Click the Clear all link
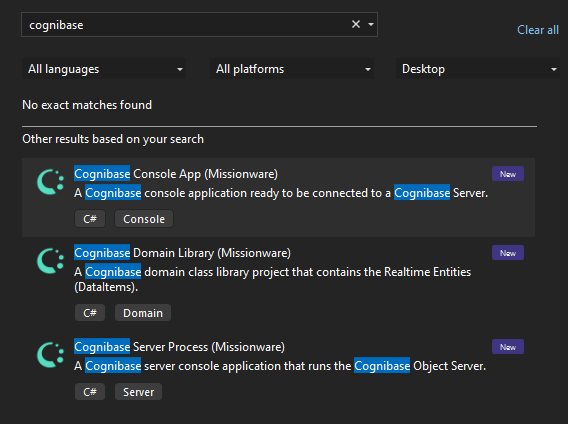The width and height of the screenshot is (568, 424). click(538, 30)
